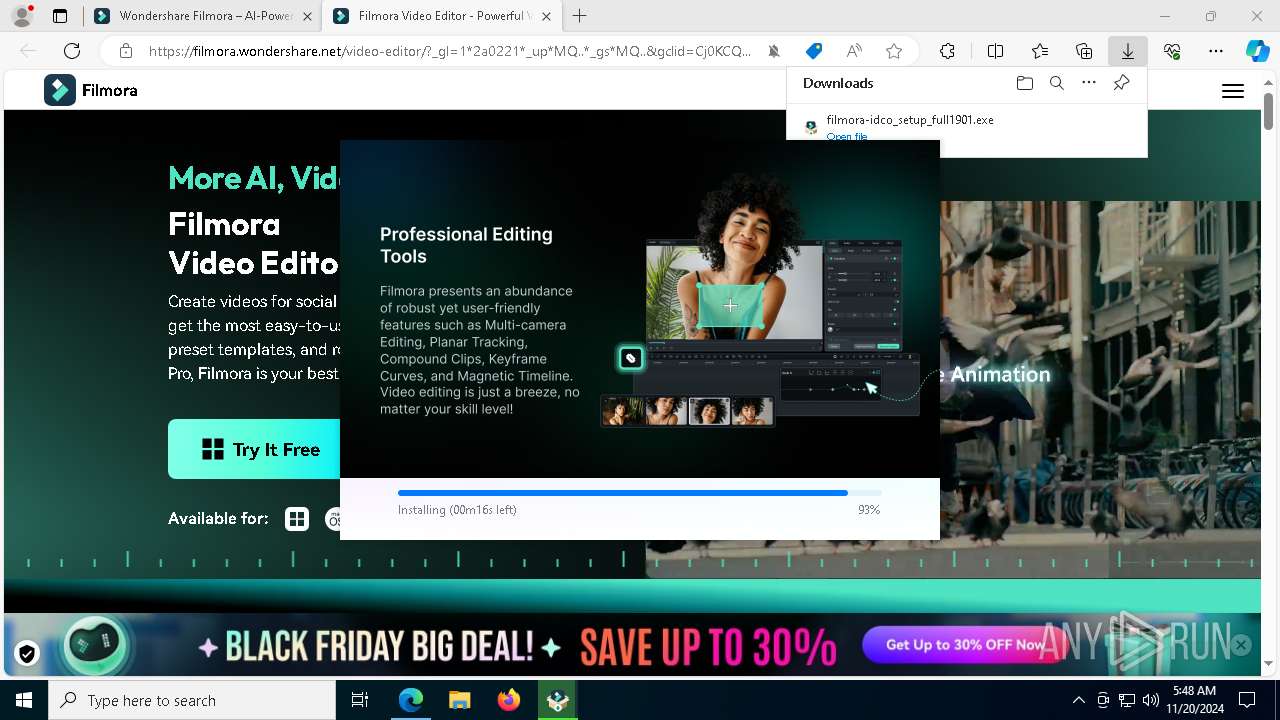Toggle split screen view icon
Screen dimensions: 1280x720
coord(995,51)
